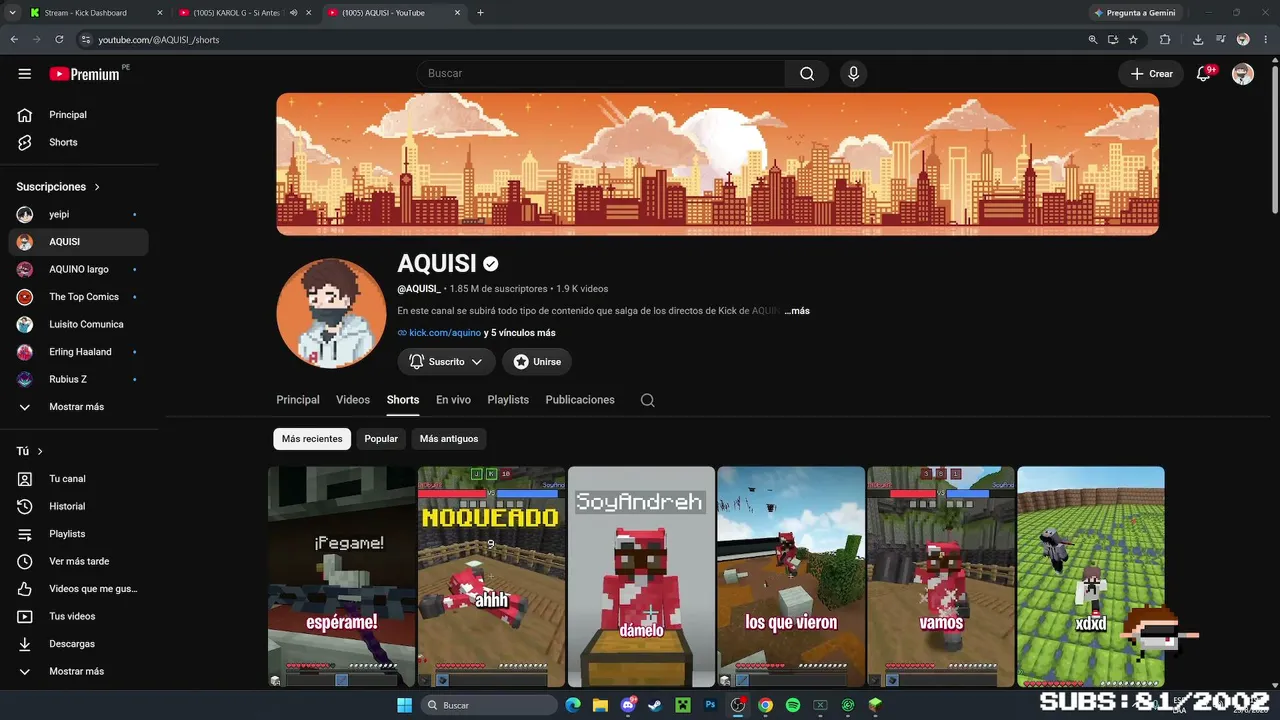
Task: Open Discord from the taskbar
Action: click(628, 705)
